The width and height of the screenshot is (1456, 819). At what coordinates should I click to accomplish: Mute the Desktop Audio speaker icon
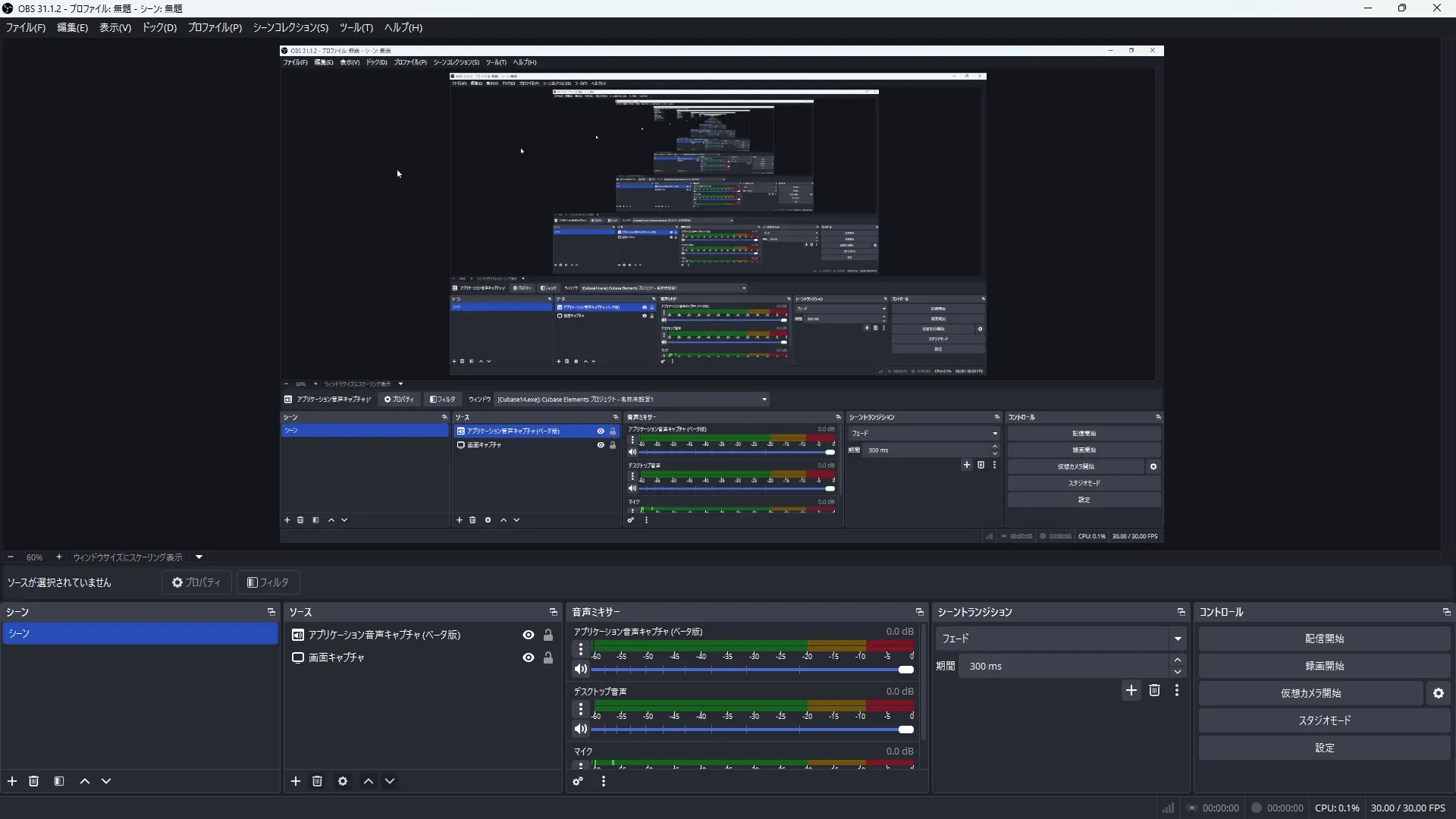coord(580,730)
